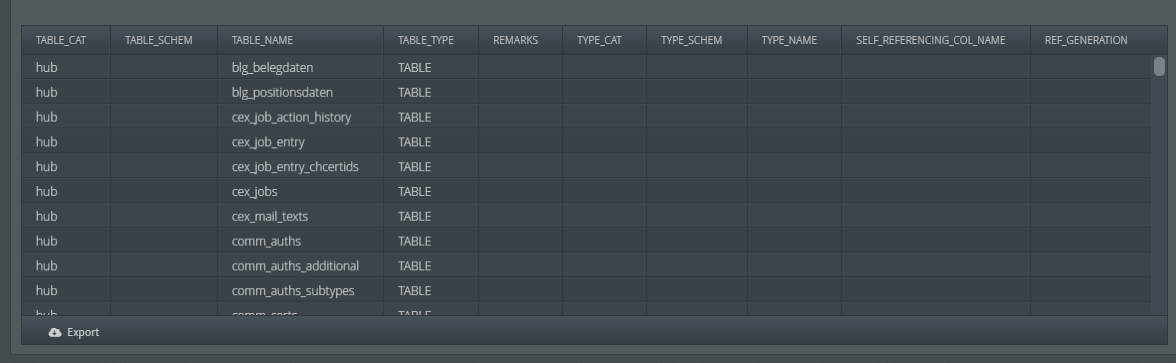The image size is (1176, 363).
Task: Click hub in the cex_mail_texts row
Action: coord(46,216)
